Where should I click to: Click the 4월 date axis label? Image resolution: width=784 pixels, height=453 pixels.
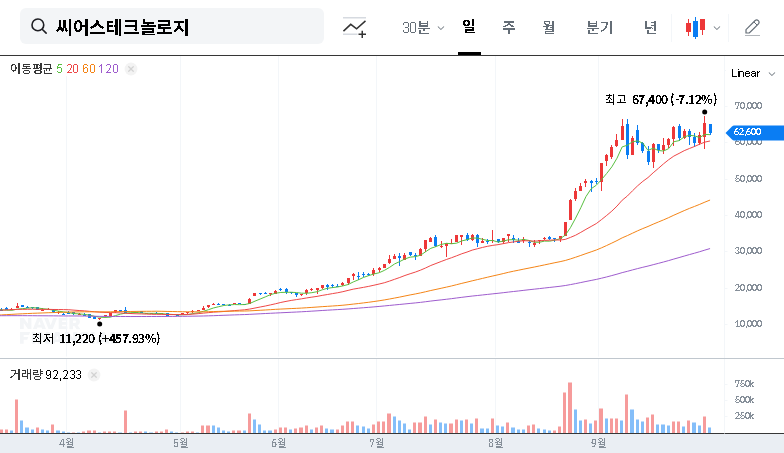(66, 443)
